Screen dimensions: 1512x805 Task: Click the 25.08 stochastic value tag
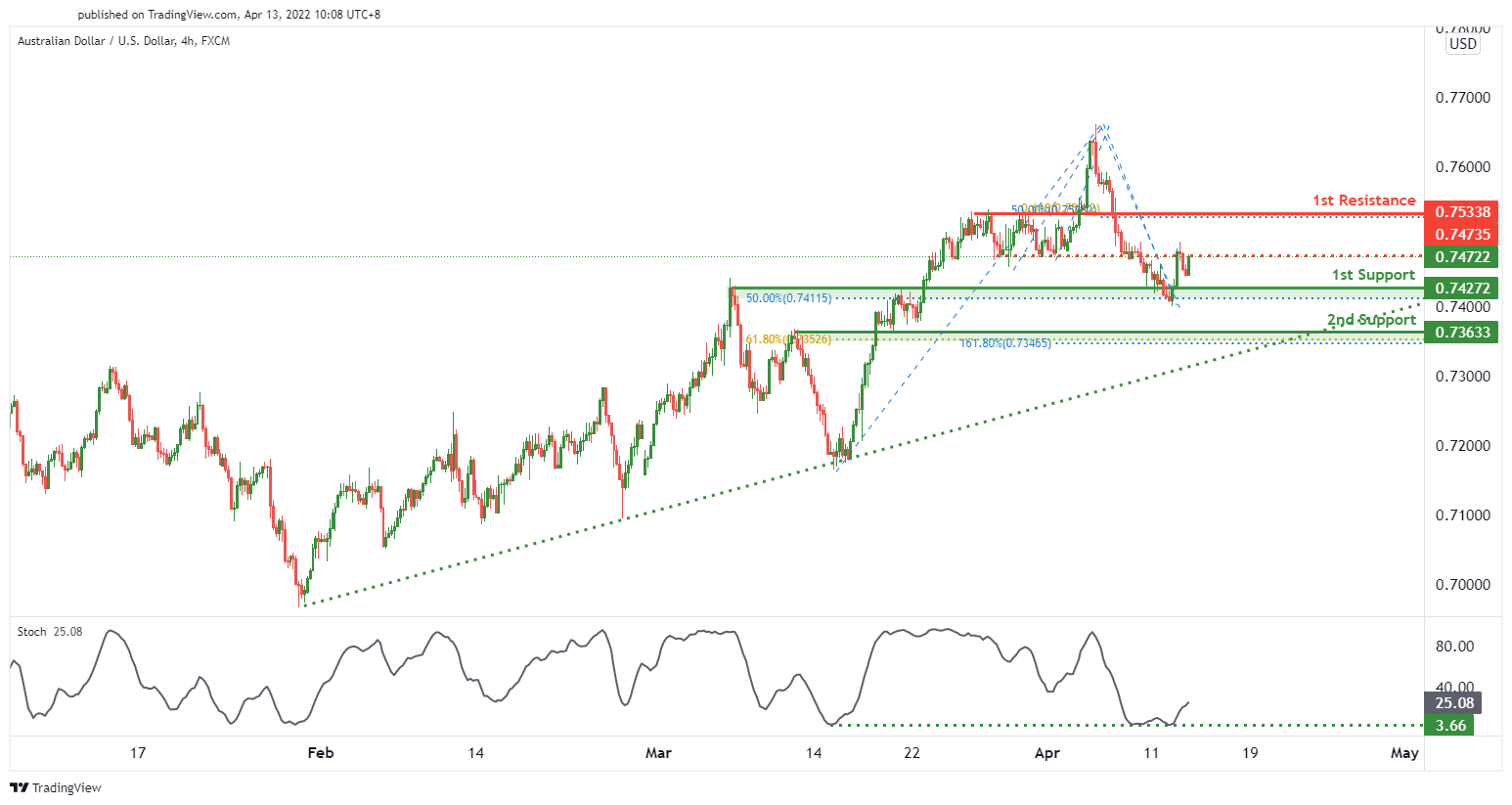[1453, 703]
